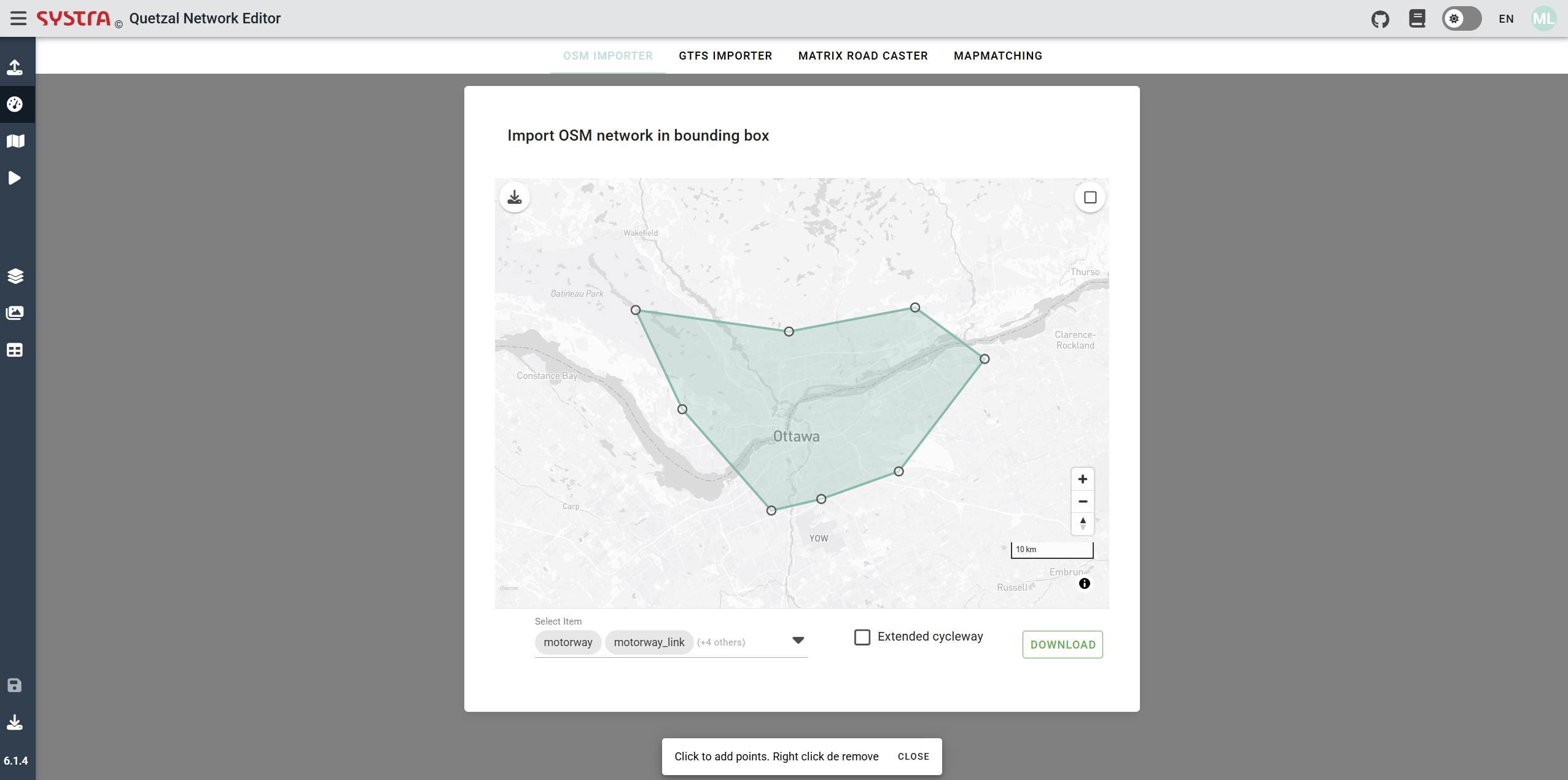Viewport: 1568px width, 780px height.
Task: Zoom in on the map
Action: point(1083,479)
